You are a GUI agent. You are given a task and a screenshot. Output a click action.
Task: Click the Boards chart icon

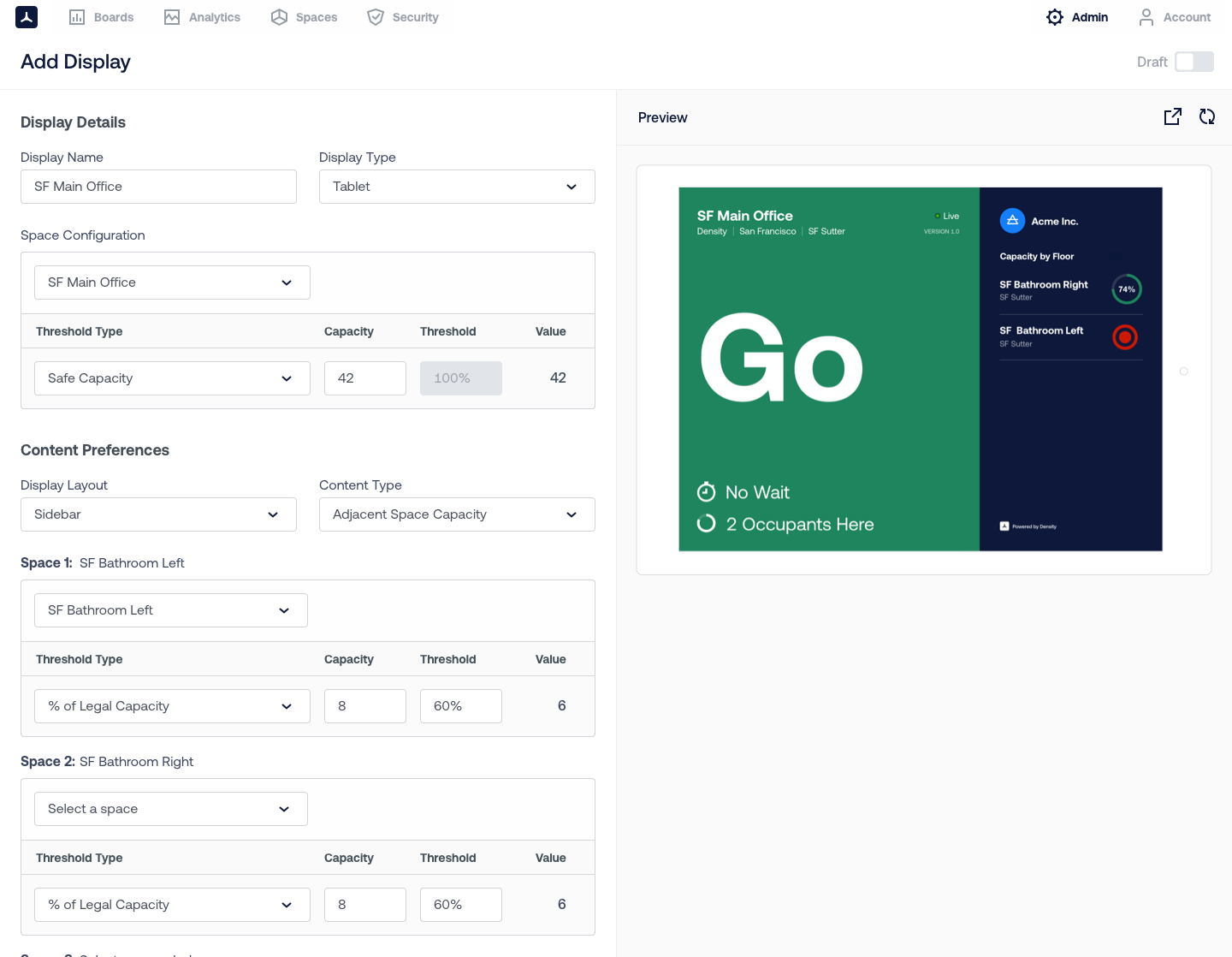click(x=77, y=17)
